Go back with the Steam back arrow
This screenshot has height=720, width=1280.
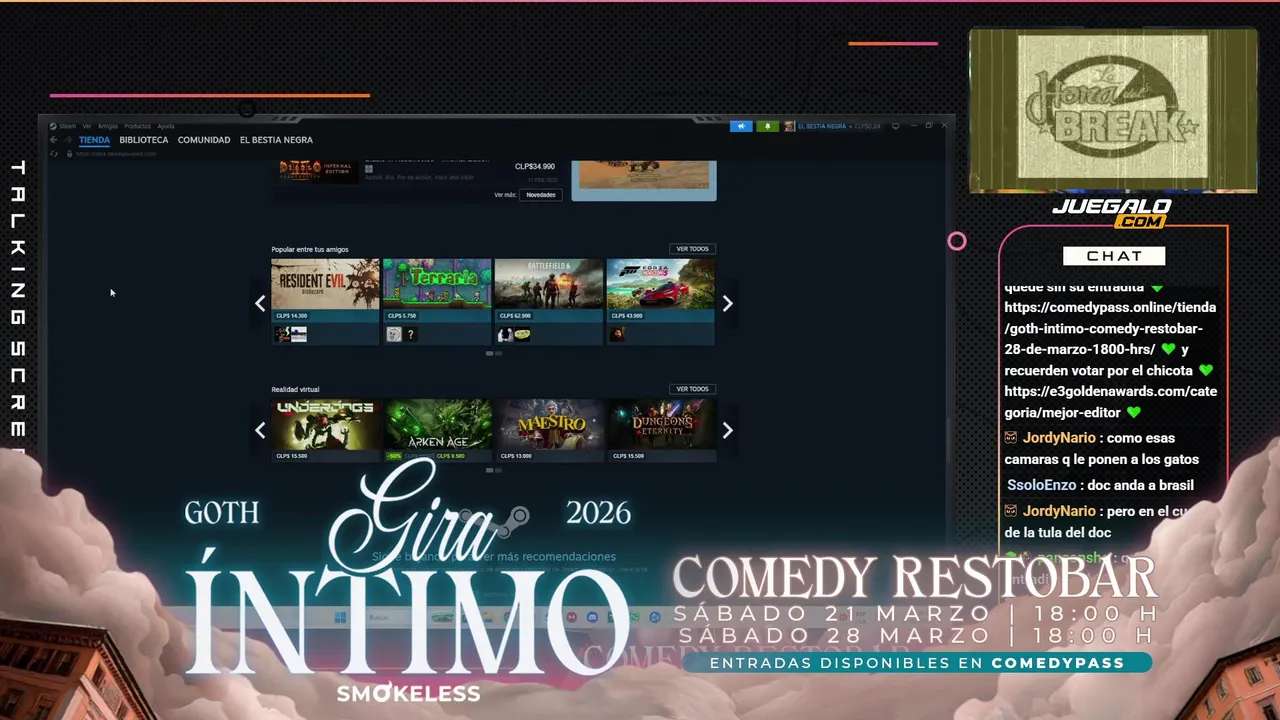pyautogui.click(x=54, y=140)
